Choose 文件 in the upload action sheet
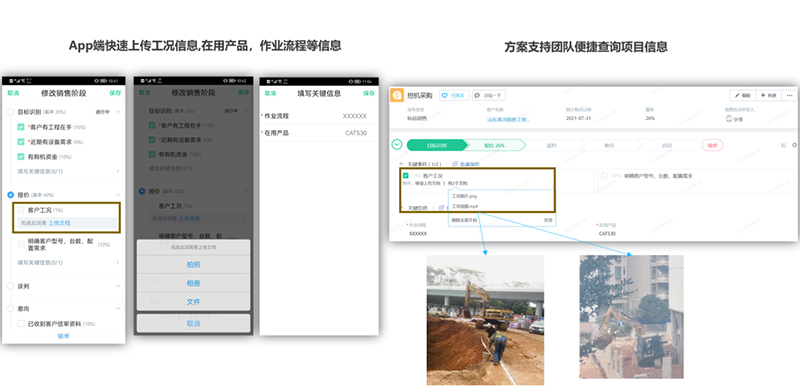This screenshot has height=387, width=800. coord(193,302)
